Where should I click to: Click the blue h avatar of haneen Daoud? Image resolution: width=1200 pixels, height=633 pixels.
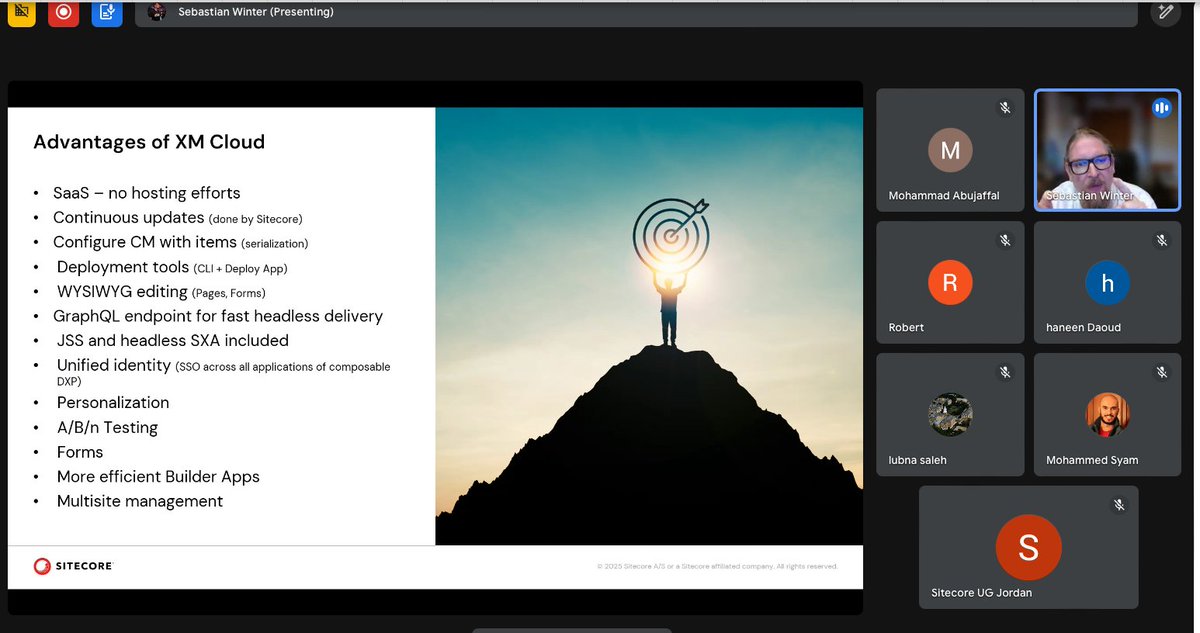click(1107, 283)
